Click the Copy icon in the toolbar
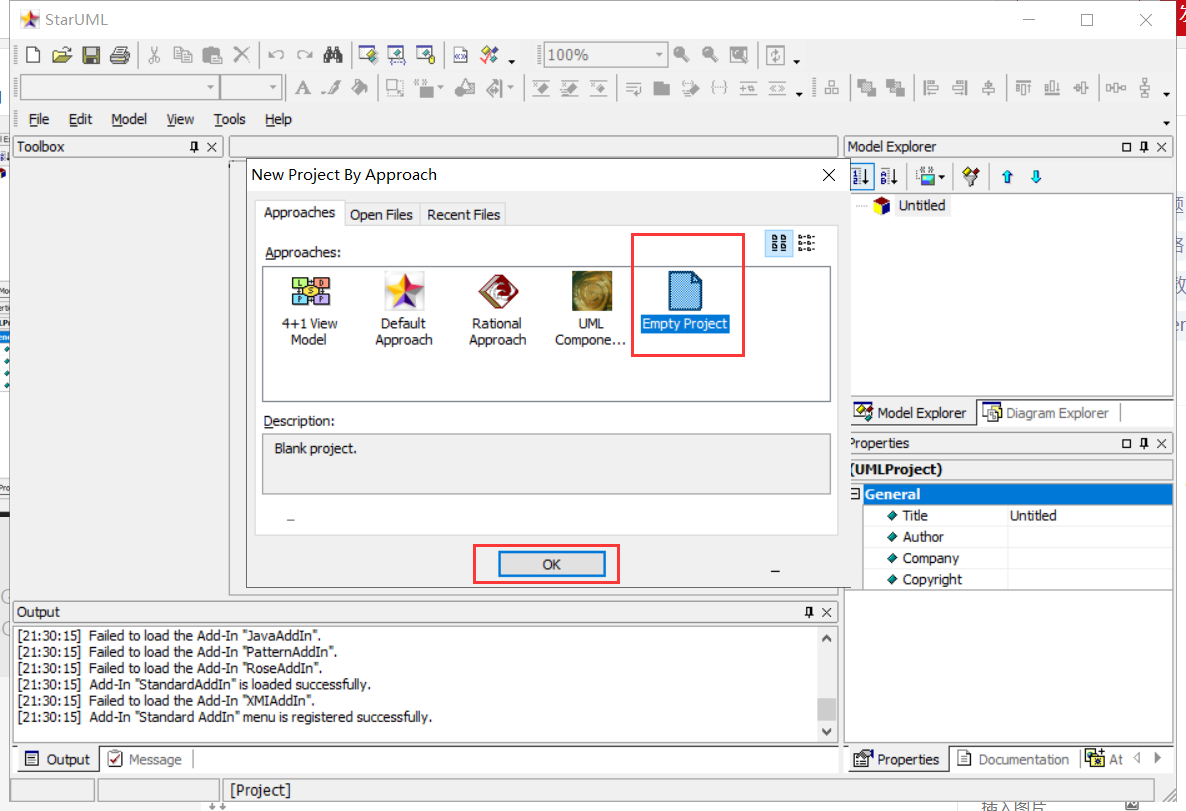 point(183,55)
